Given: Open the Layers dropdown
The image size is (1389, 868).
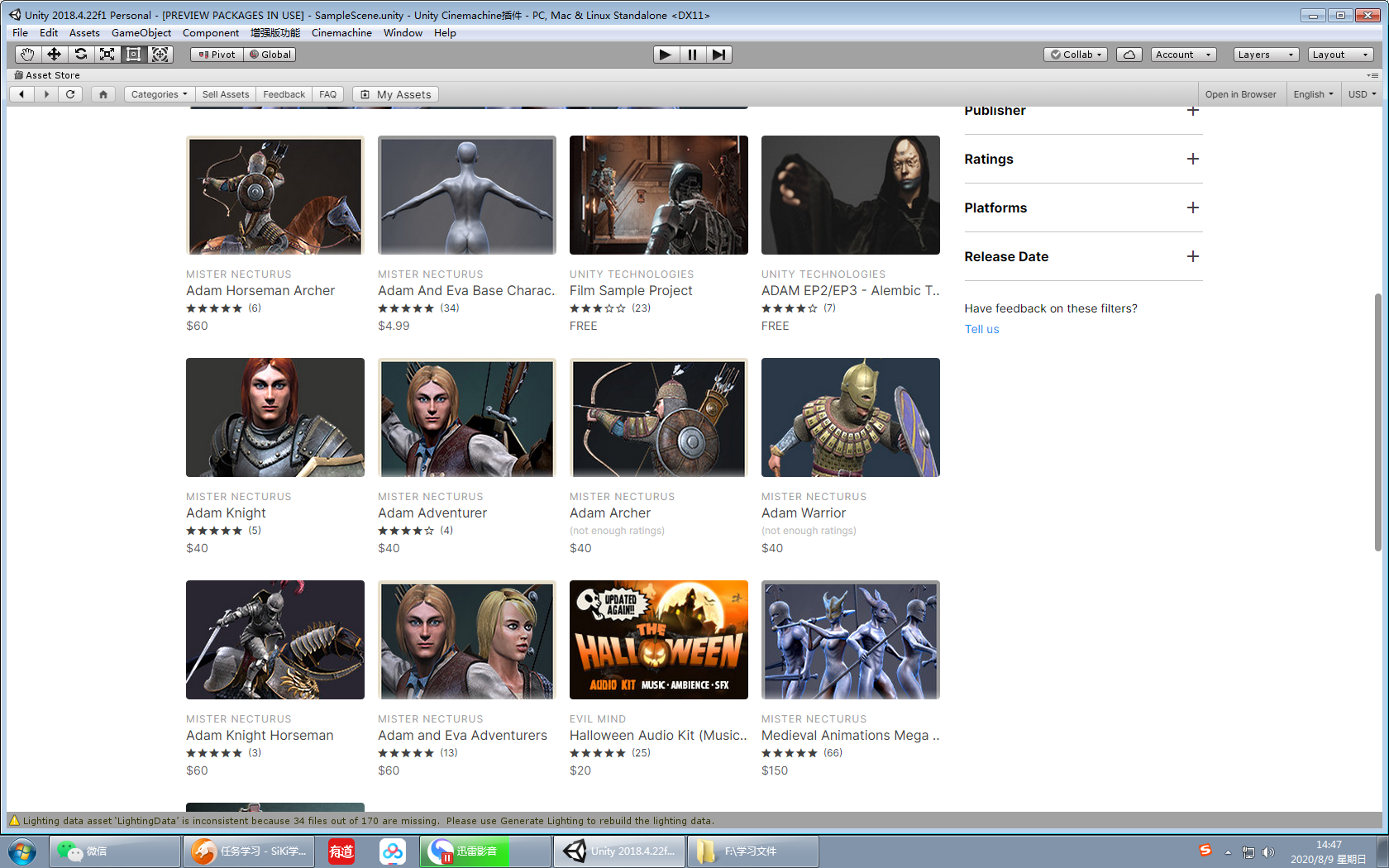Looking at the screenshot, I should pos(1266,55).
